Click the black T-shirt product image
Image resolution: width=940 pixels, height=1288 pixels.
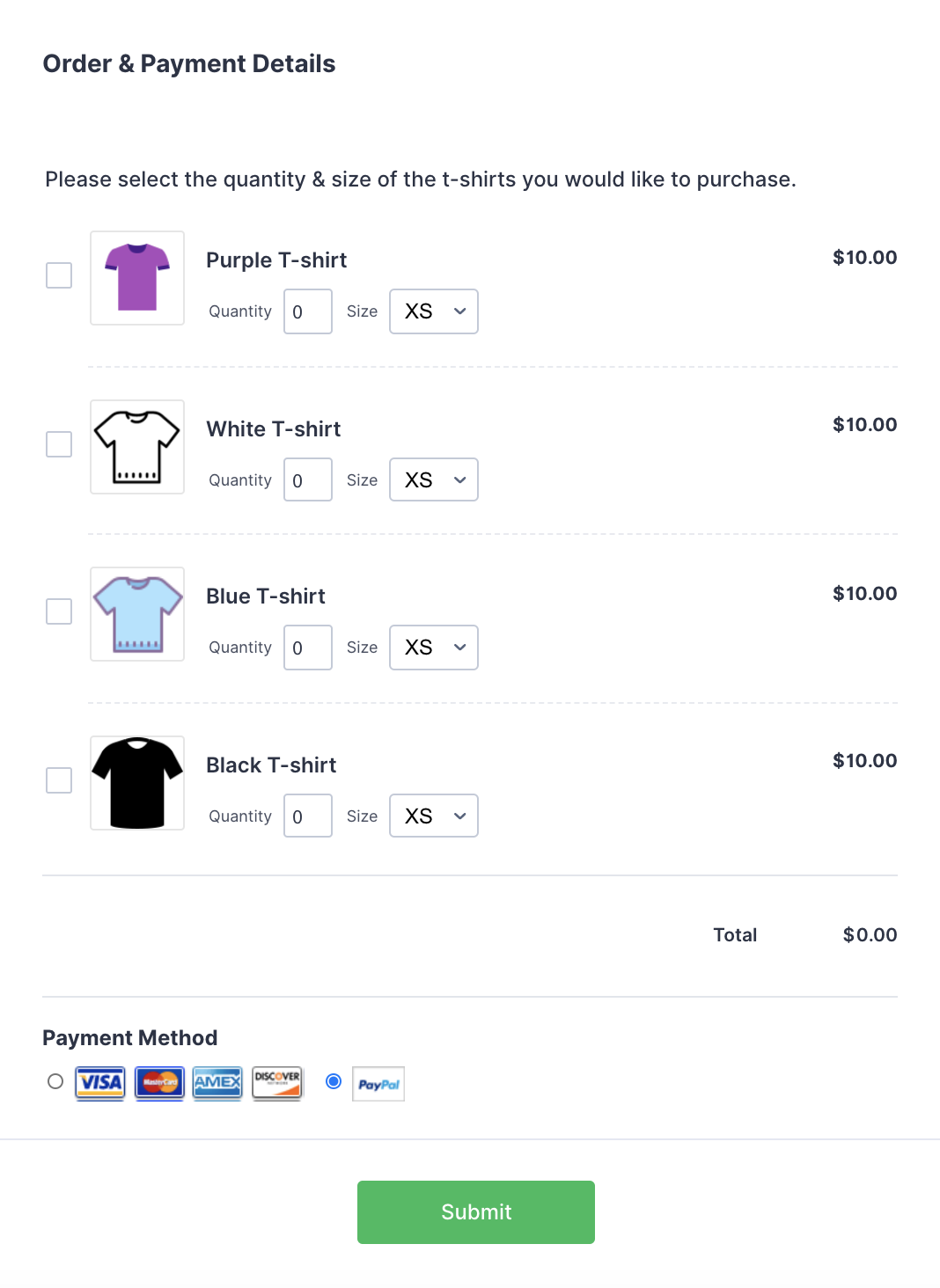click(x=137, y=783)
